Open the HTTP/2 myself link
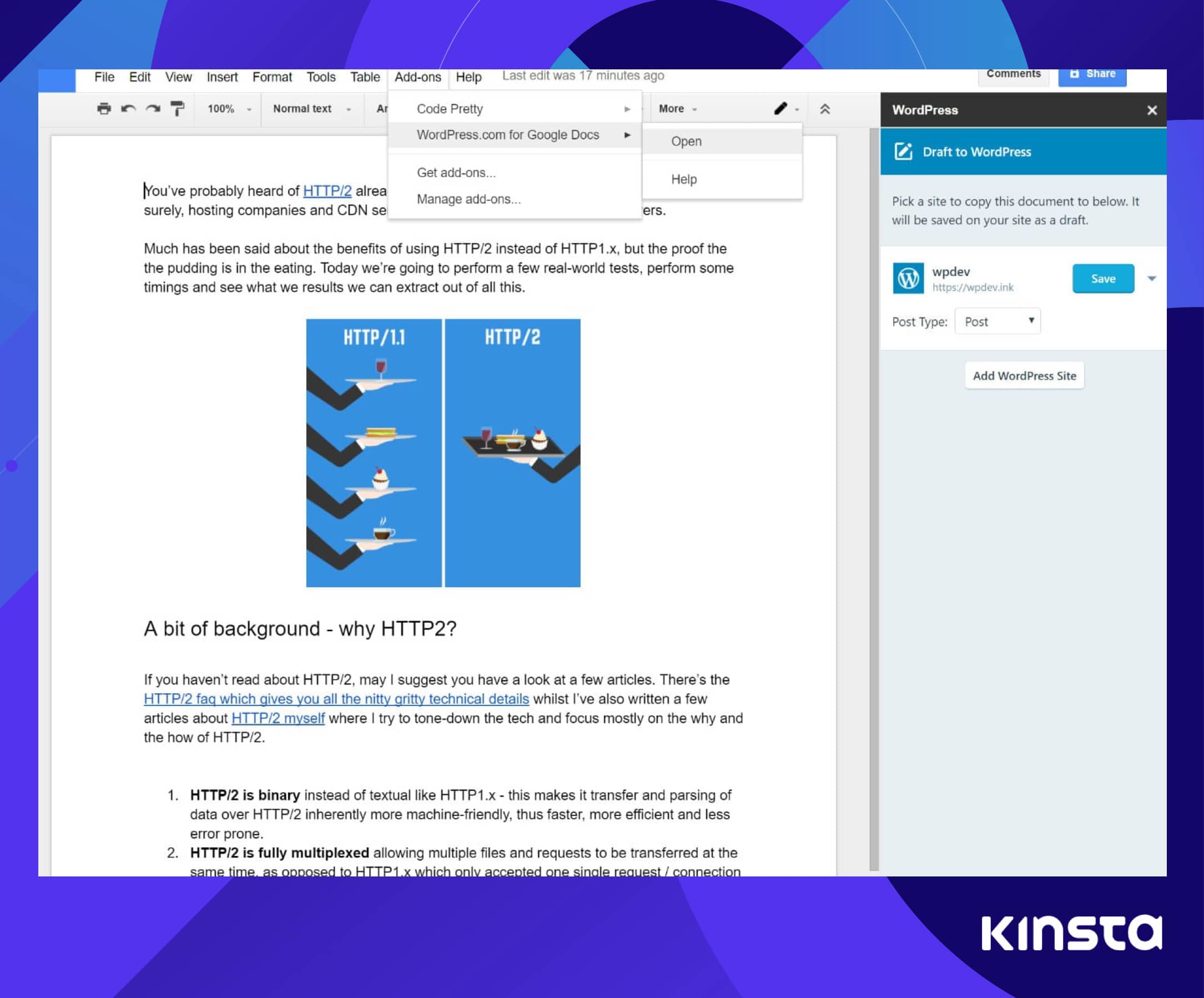This screenshot has width=1204, height=998. point(278,718)
